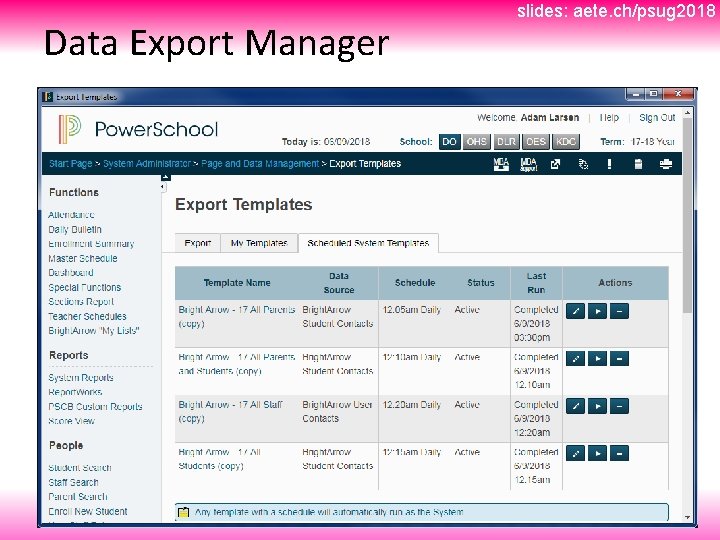Open Teacher Schedules link
The image size is (720, 540).
(87, 316)
